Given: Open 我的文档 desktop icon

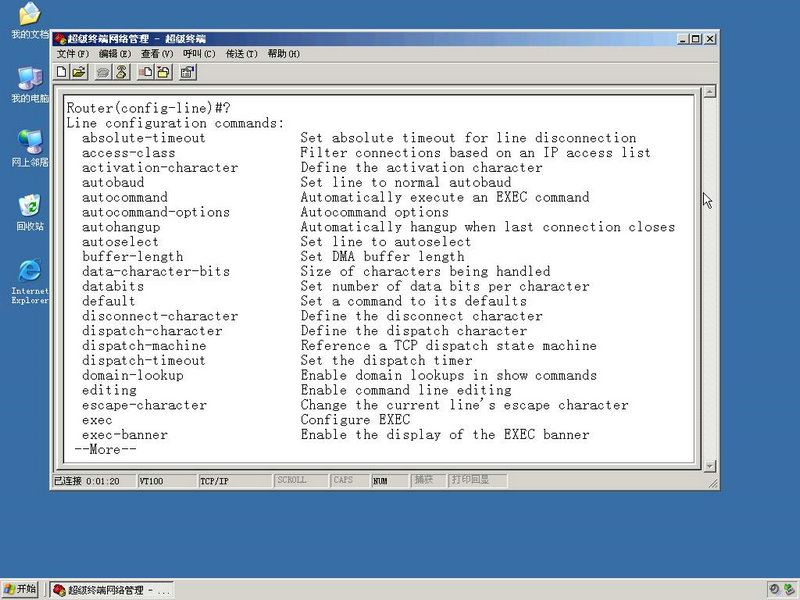Looking at the screenshot, I should click(30, 21).
